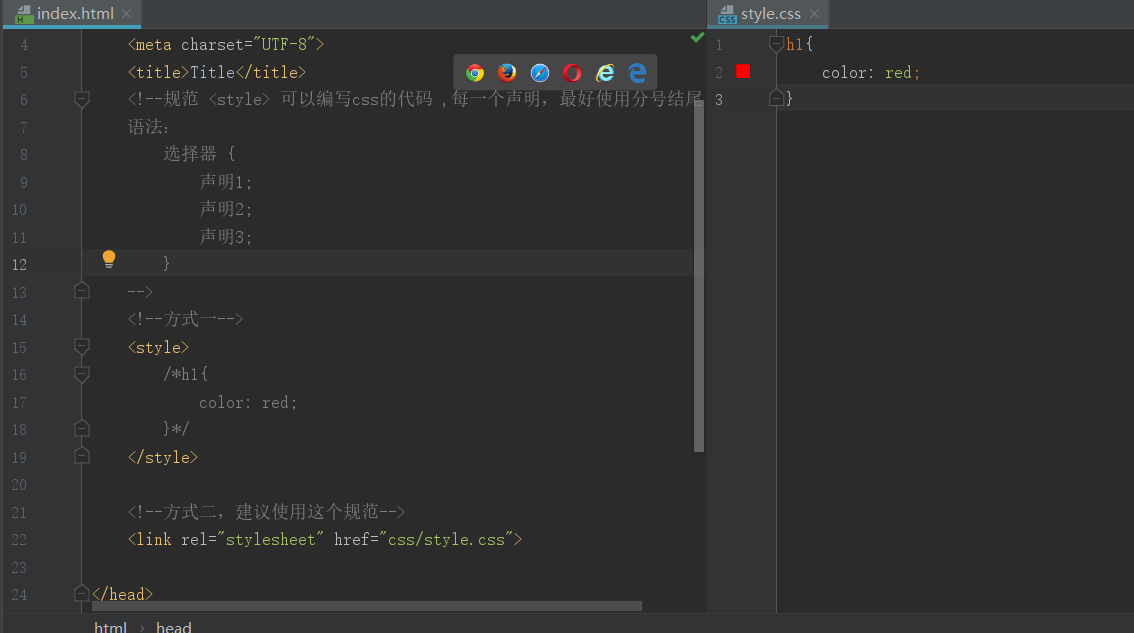Click the green inspection checkmark icon
This screenshot has width=1134, height=633.
coord(697,37)
